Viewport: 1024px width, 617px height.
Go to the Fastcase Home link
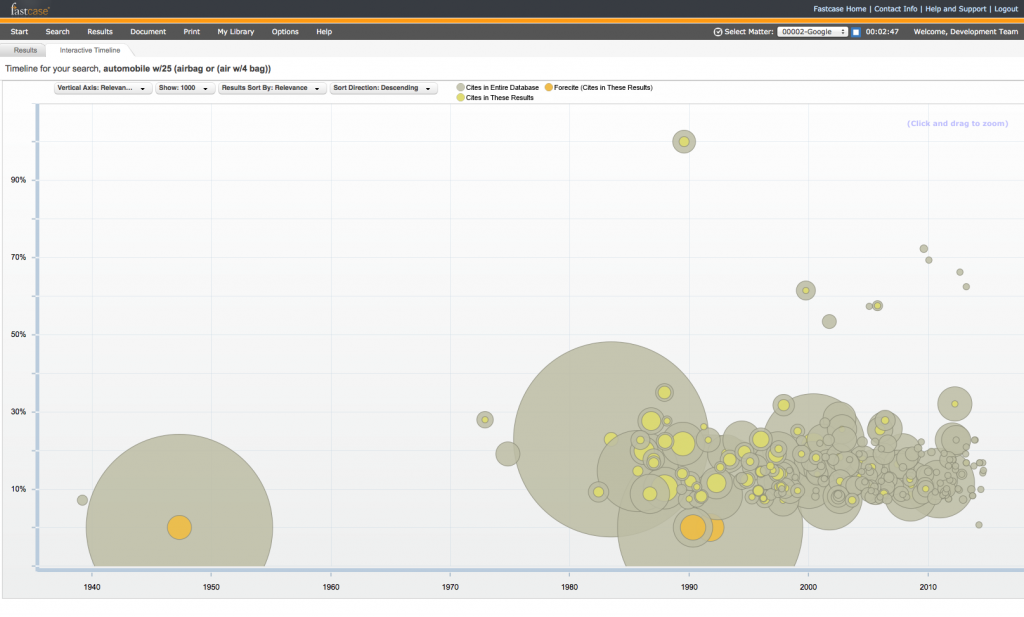[x=840, y=8]
